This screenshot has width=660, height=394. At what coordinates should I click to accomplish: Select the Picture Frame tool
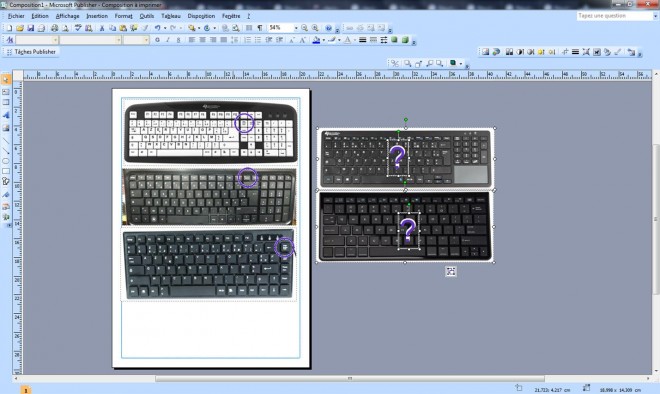click(6, 128)
